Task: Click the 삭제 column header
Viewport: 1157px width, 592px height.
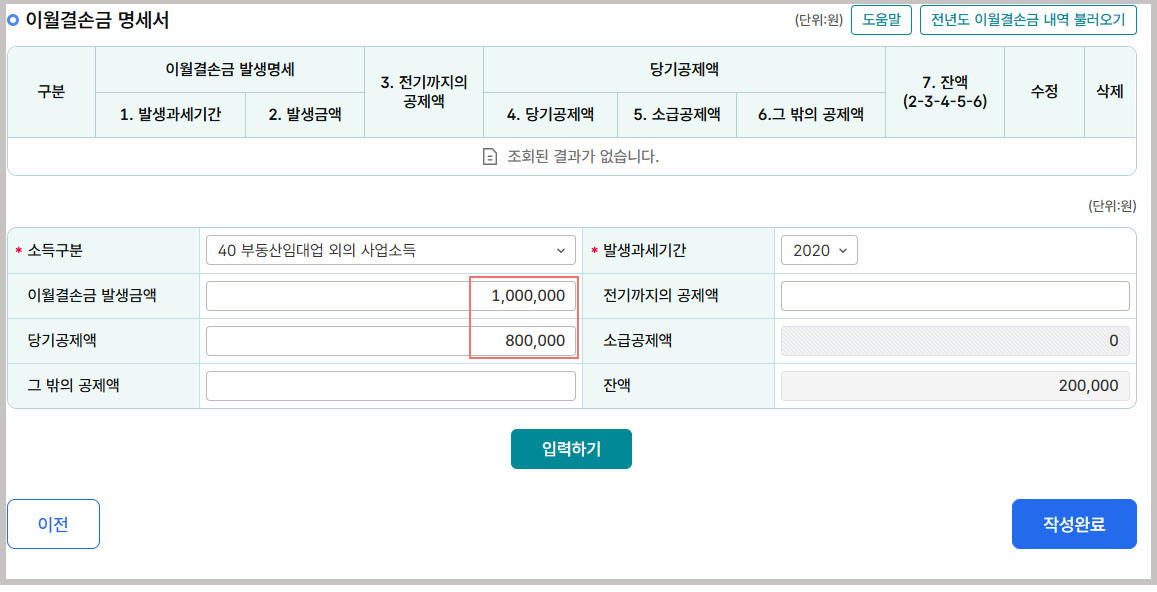Action: [1110, 92]
